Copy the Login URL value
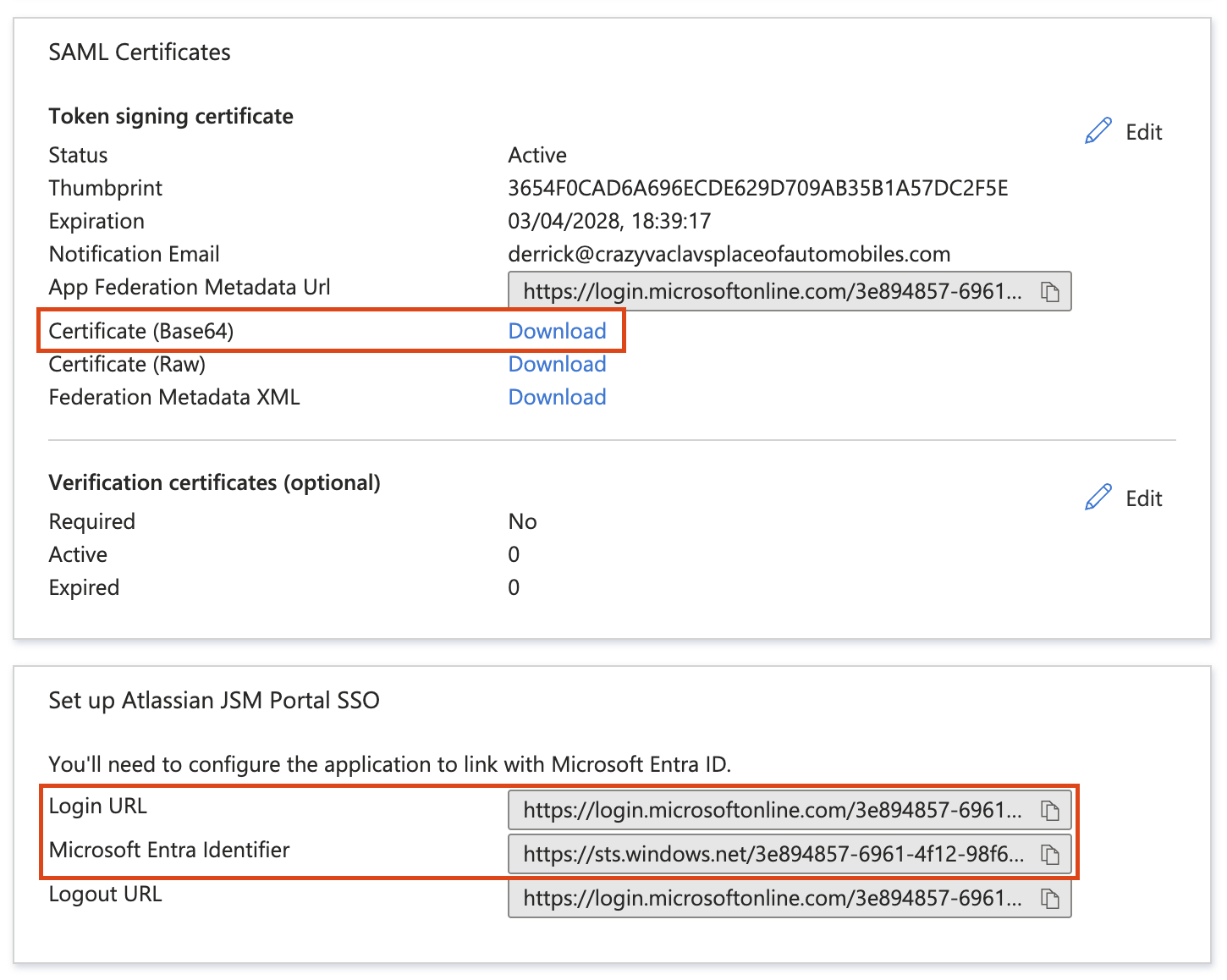 click(x=1049, y=811)
